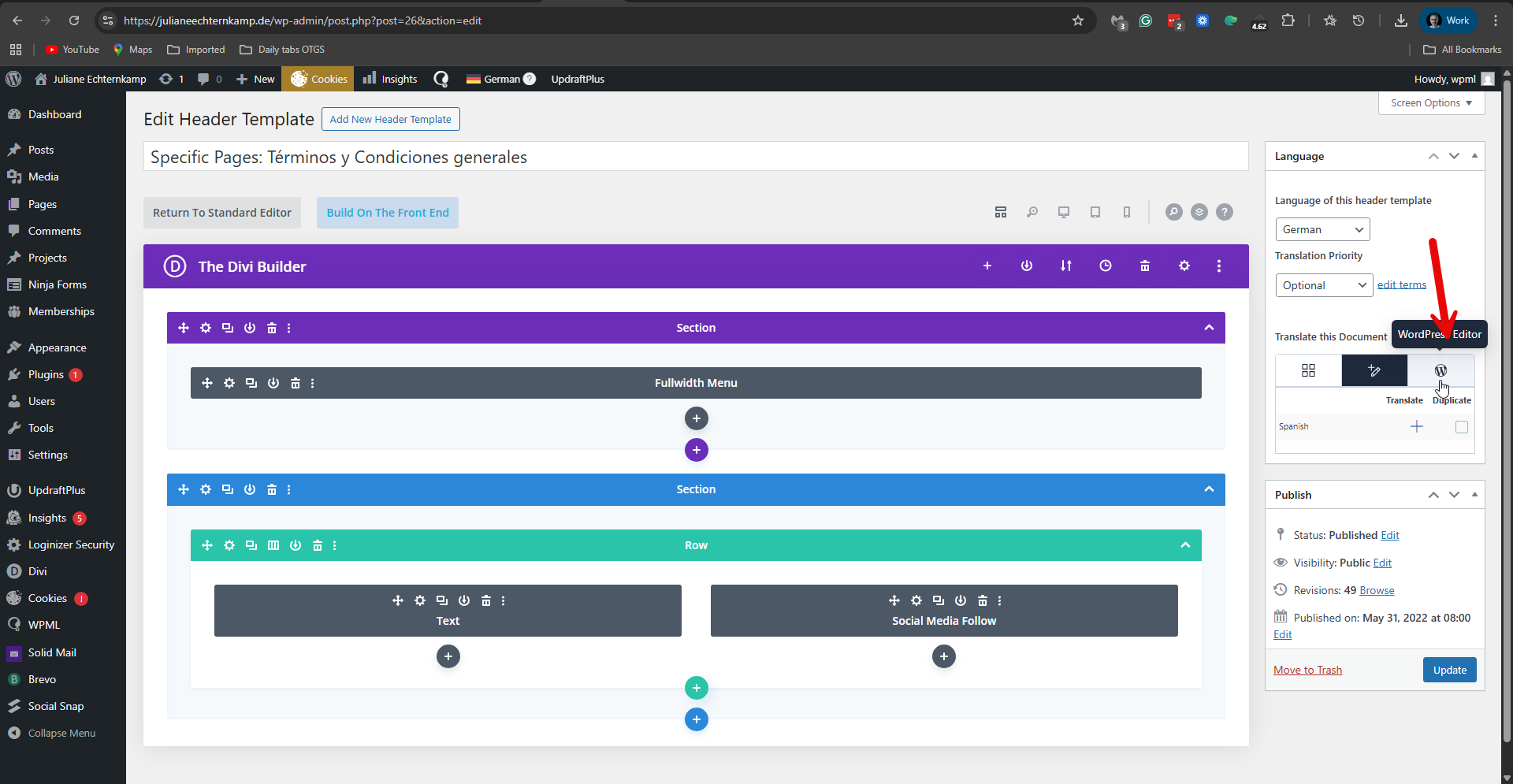Open Divi Builder history clock icon
Image resolution: width=1513 pixels, height=784 pixels.
point(1105,266)
